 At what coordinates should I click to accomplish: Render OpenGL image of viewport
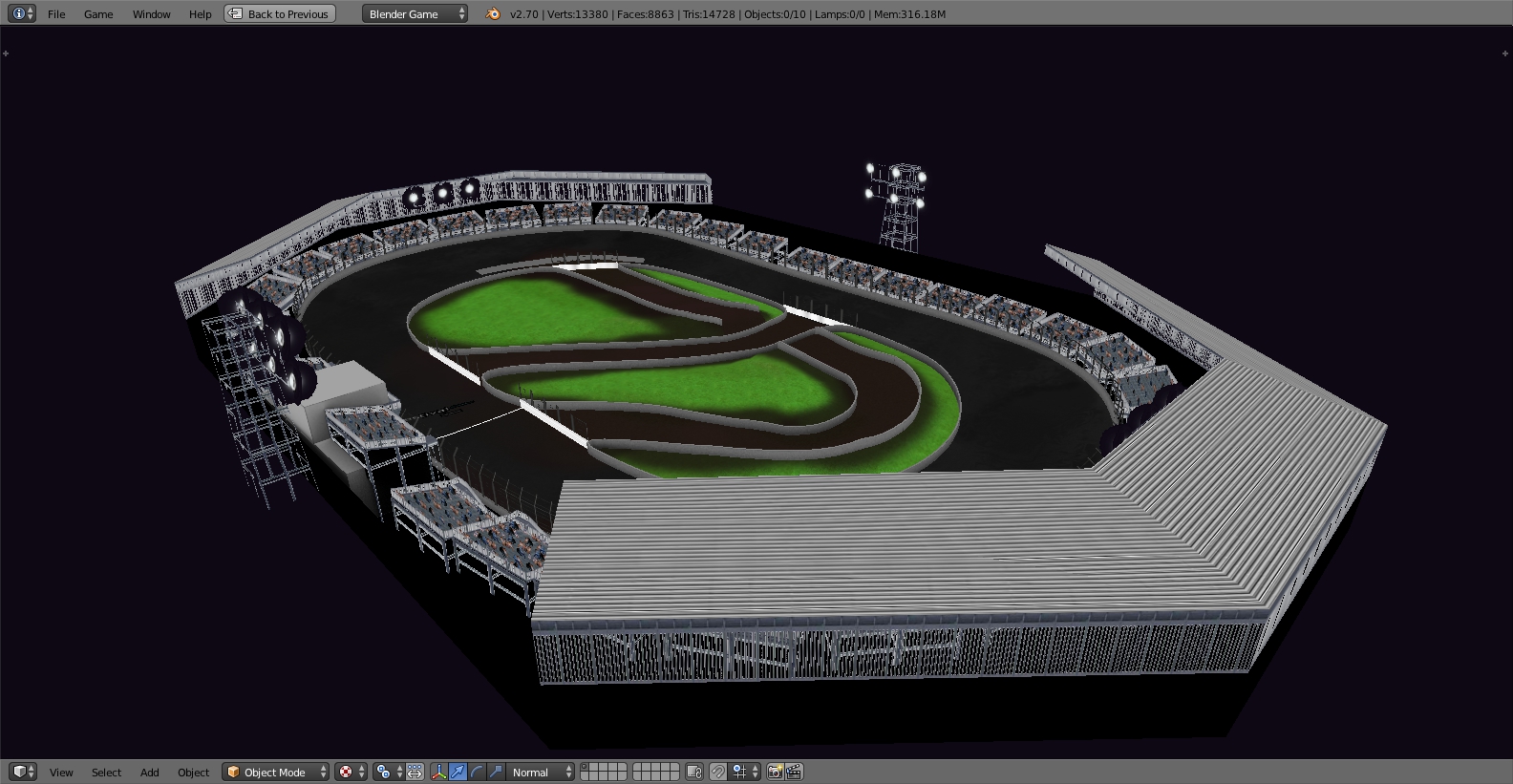(776, 772)
